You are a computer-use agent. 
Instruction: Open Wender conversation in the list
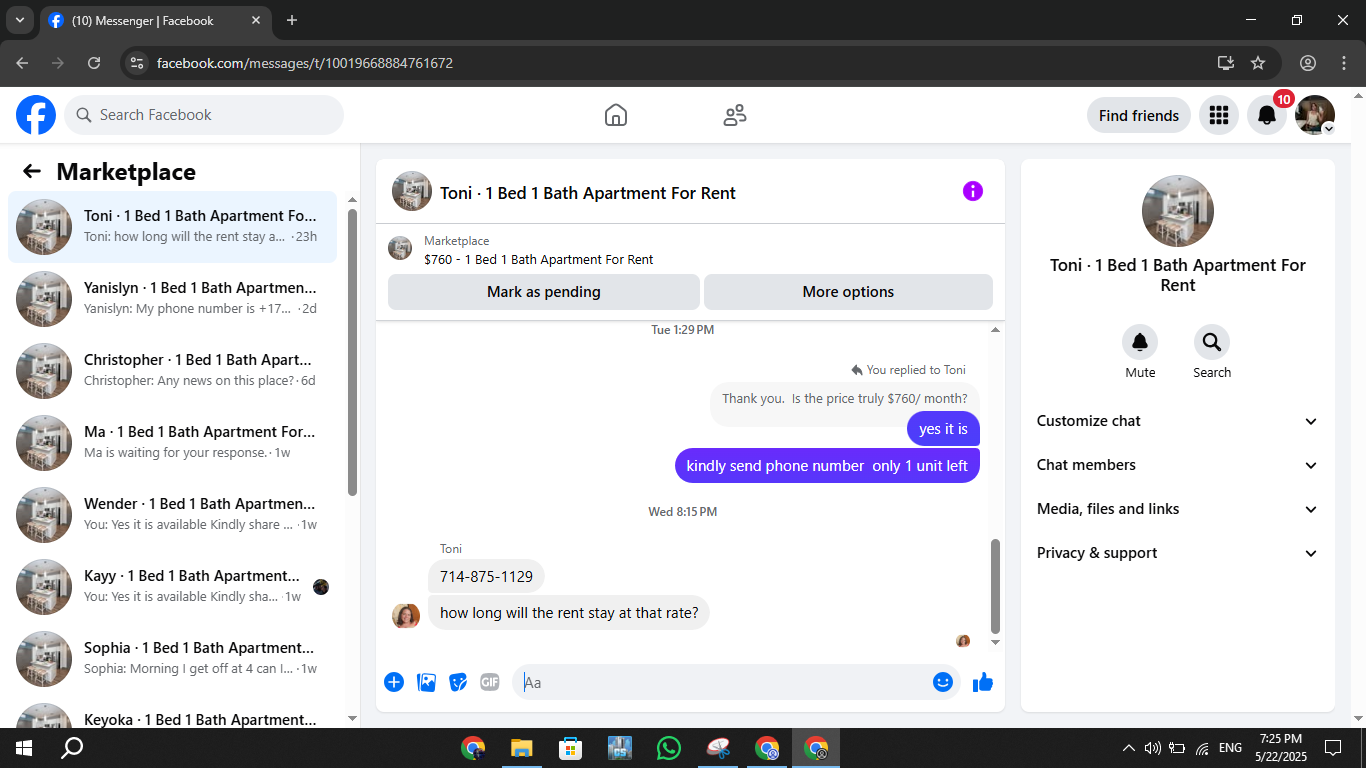[172, 515]
